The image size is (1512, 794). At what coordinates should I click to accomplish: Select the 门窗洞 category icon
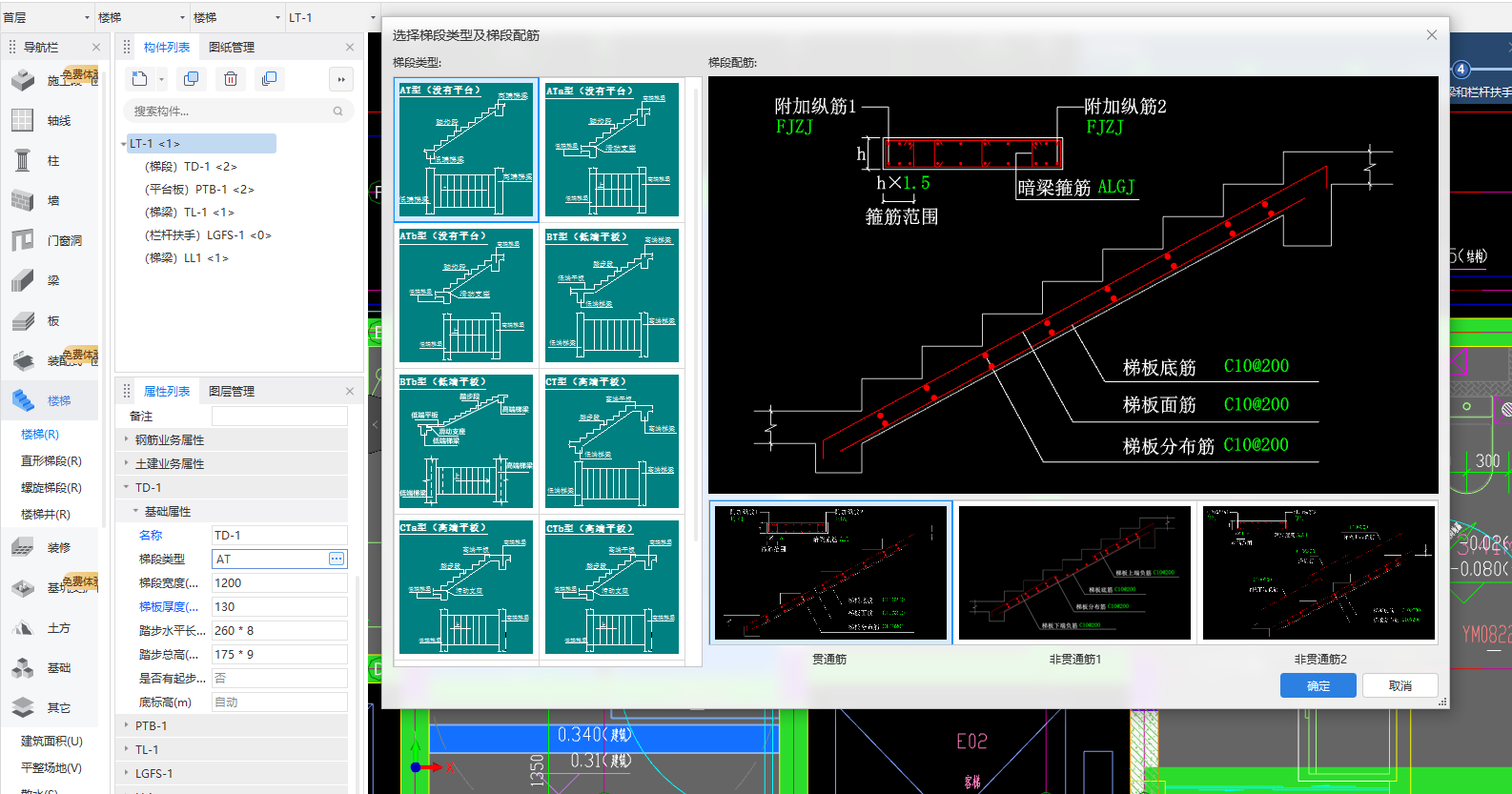click(x=22, y=240)
